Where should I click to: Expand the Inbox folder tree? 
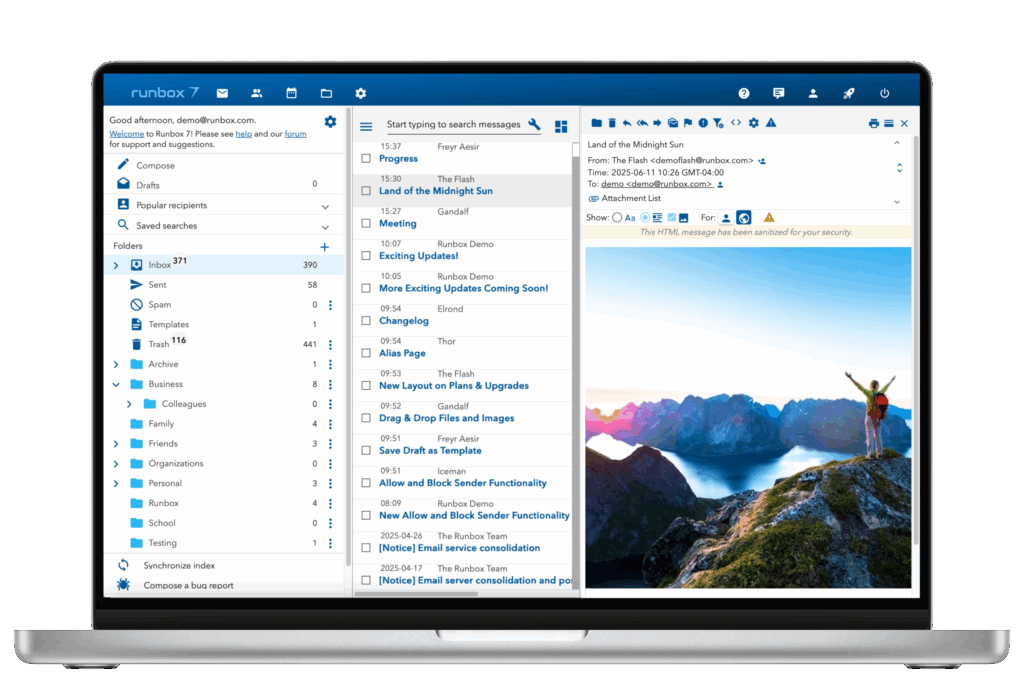116,265
